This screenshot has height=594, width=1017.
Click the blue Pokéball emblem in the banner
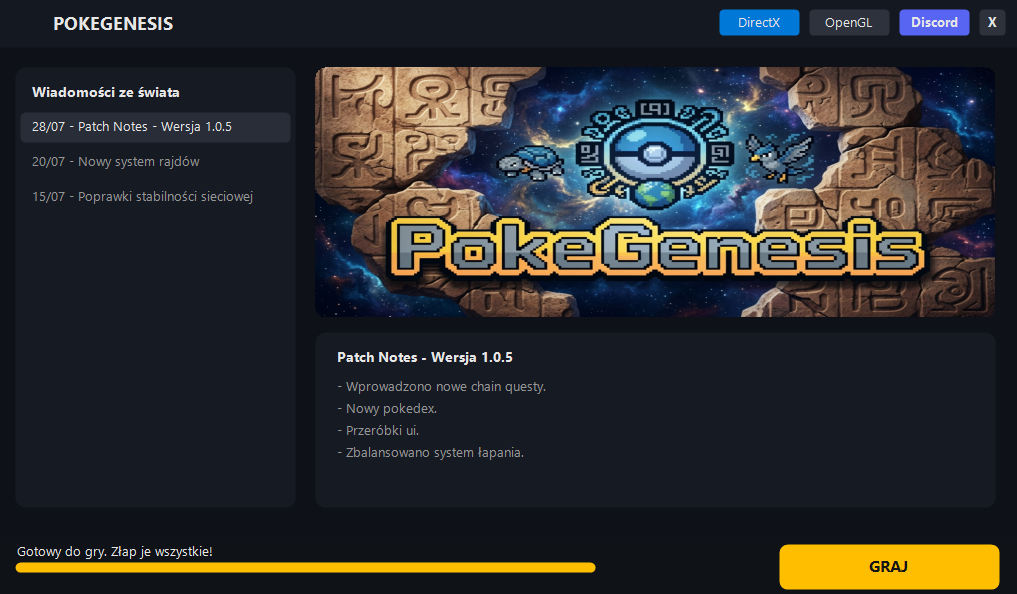[x=652, y=154]
